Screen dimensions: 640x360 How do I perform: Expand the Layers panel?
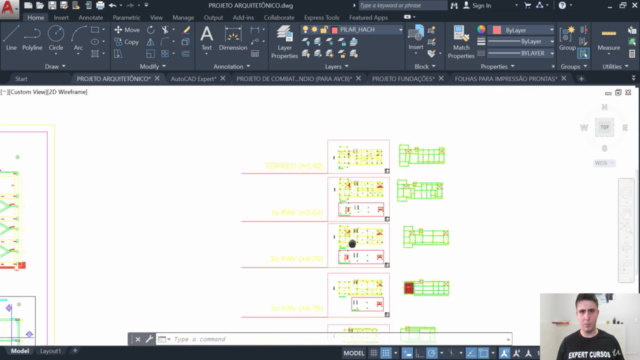337,67
